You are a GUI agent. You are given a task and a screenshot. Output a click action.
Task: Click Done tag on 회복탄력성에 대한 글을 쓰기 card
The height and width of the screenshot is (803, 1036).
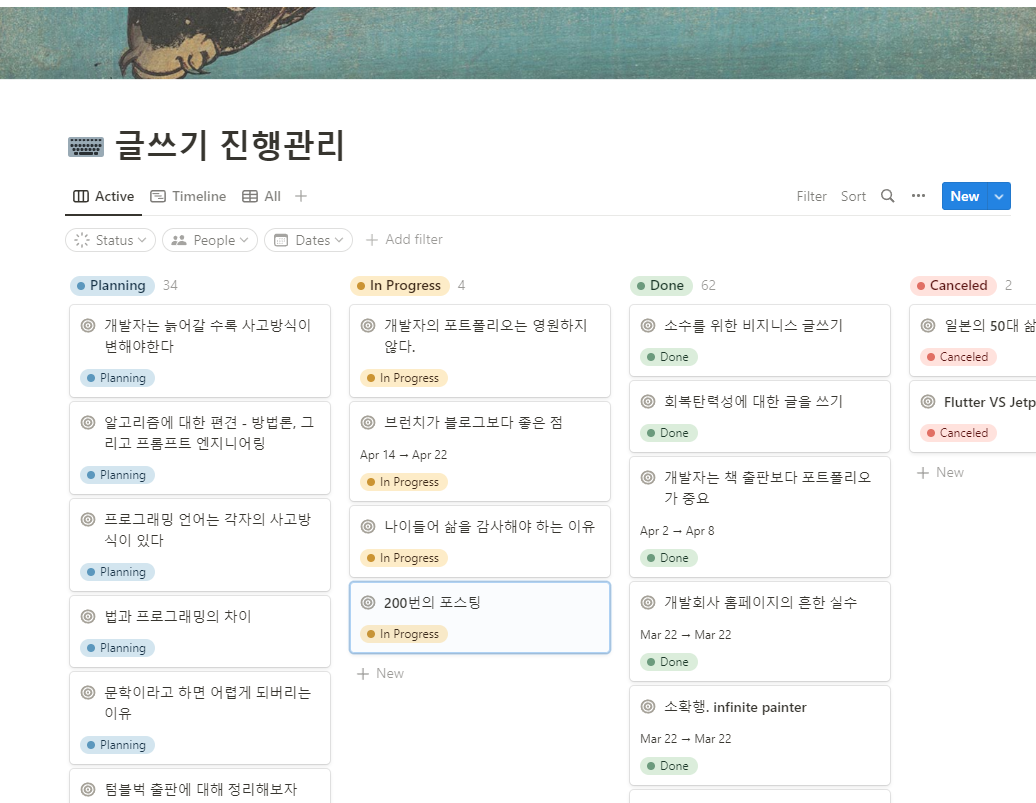pyautogui.click(x=669, y=433)
